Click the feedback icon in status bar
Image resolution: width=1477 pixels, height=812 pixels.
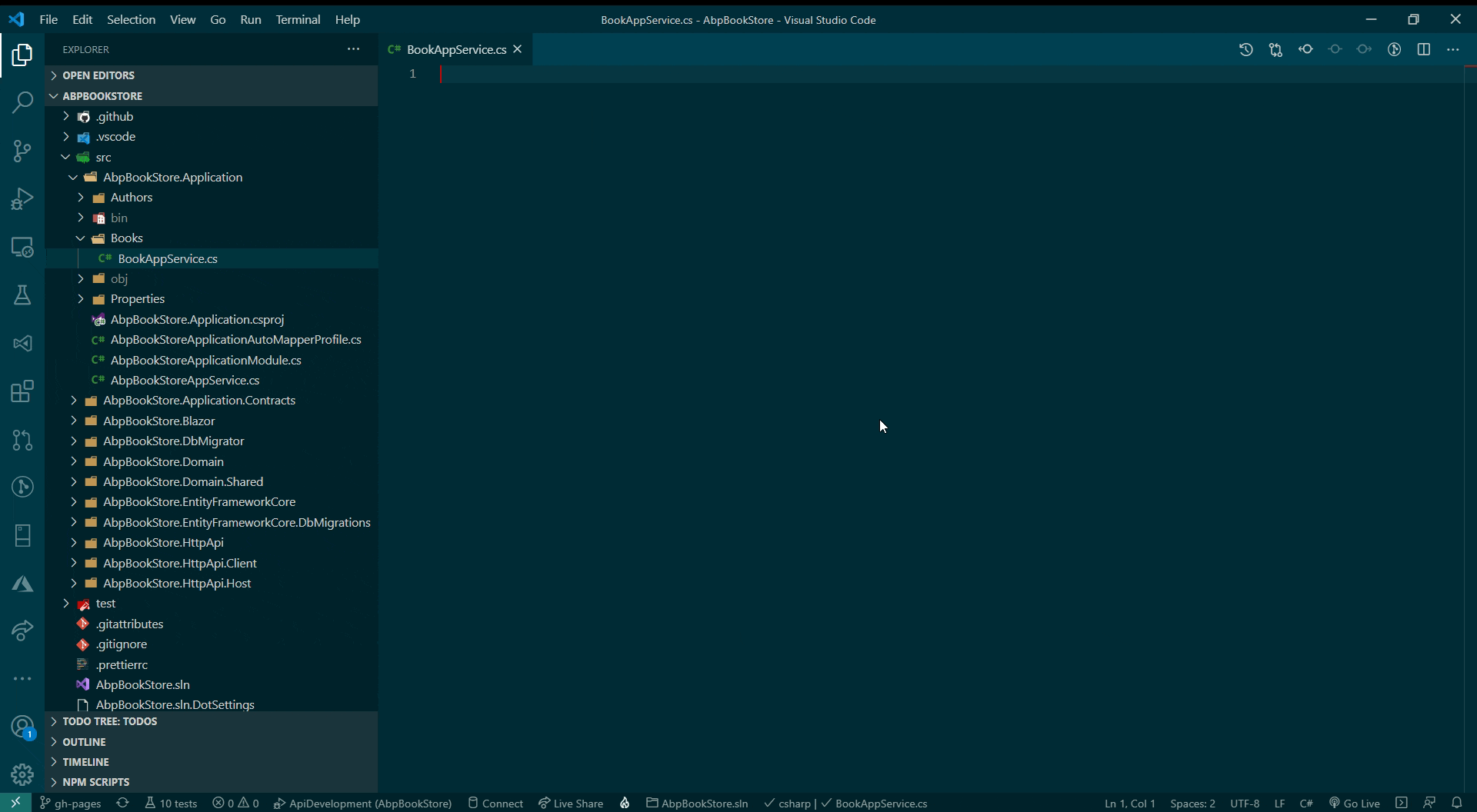[x=1429, y=803]
